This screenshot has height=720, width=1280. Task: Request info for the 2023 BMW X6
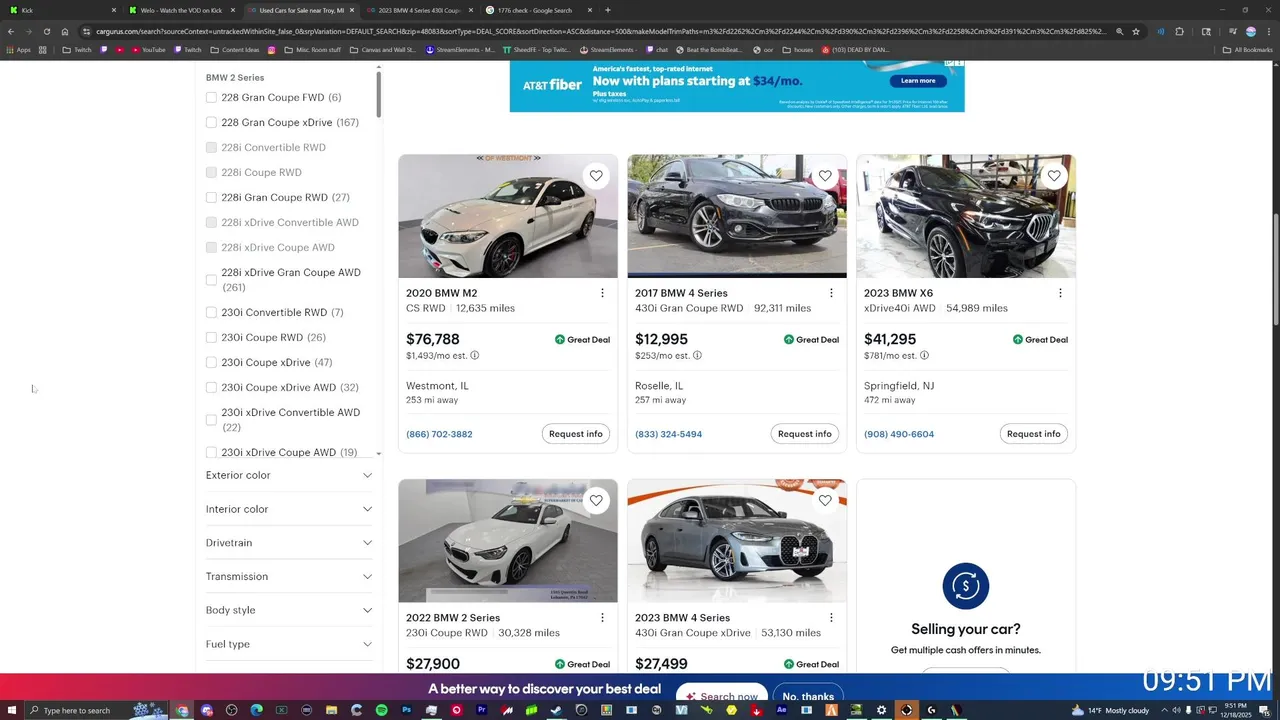tap(1034, 434)
